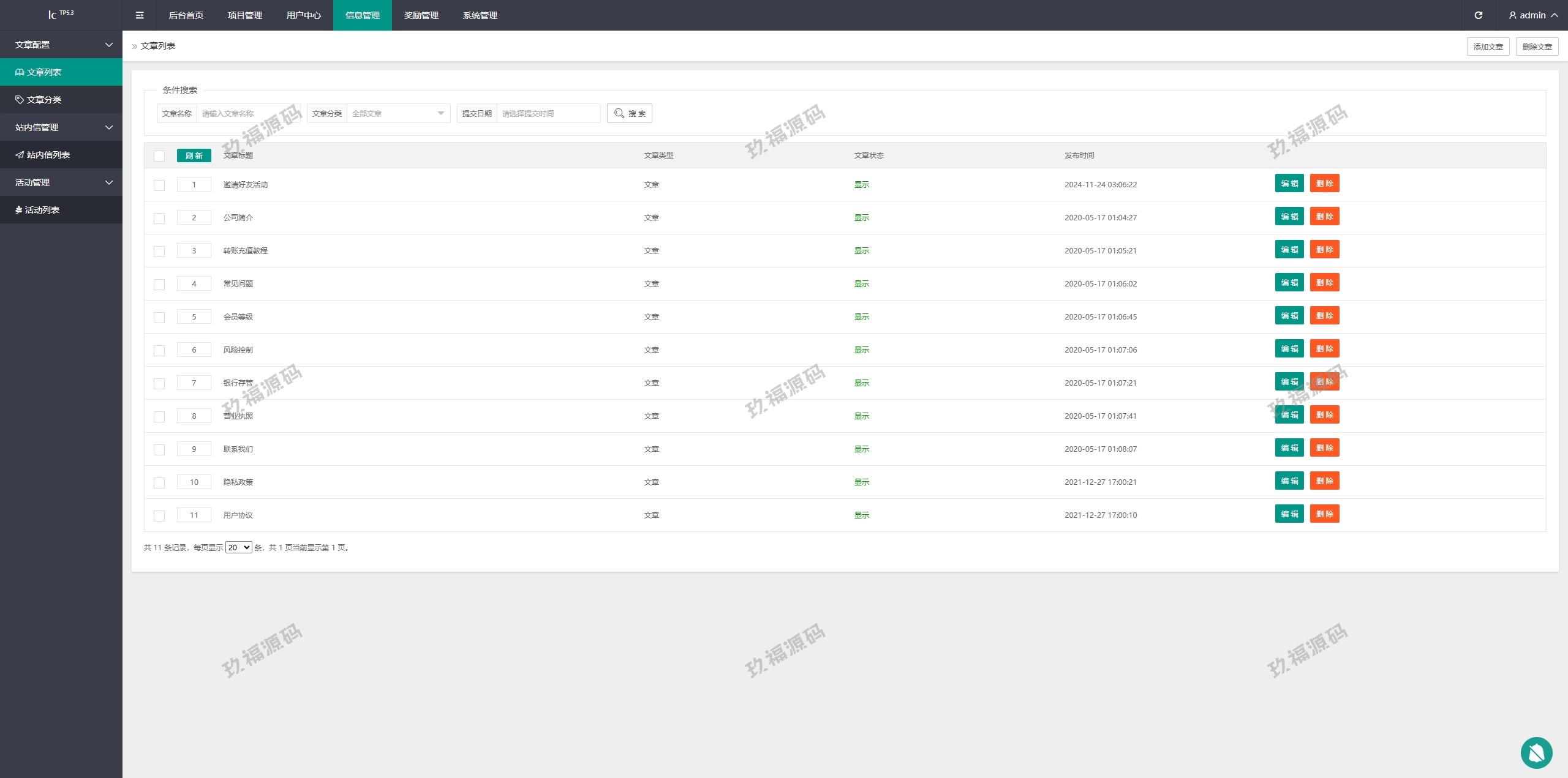Open the per-page count dropdown showing 20
Viewport: 1568px width, 778px height.
[x=238, y=547]
